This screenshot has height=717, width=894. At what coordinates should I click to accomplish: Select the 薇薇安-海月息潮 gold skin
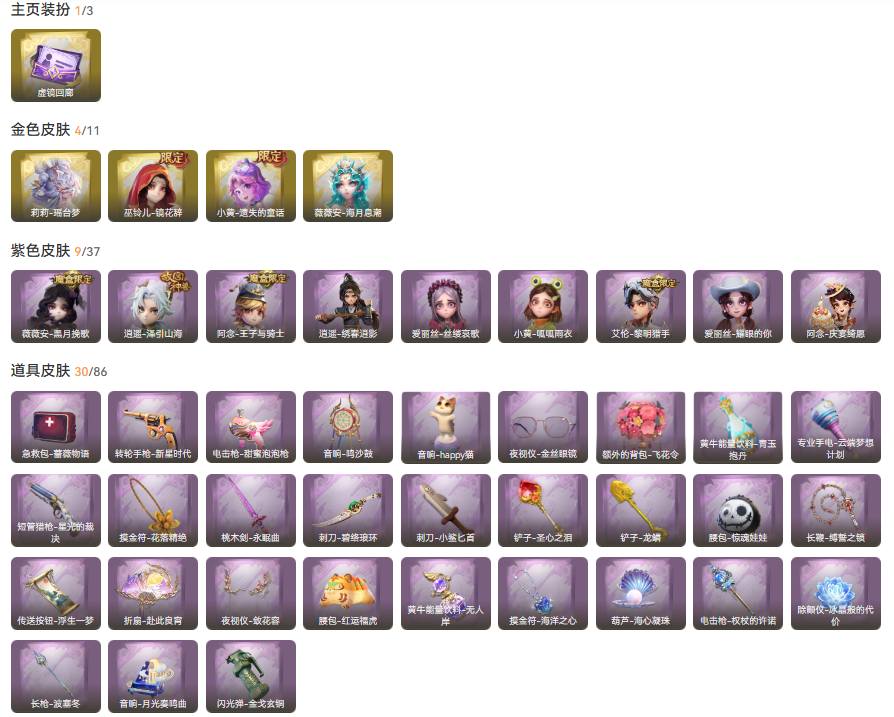[x=348, y=186]
